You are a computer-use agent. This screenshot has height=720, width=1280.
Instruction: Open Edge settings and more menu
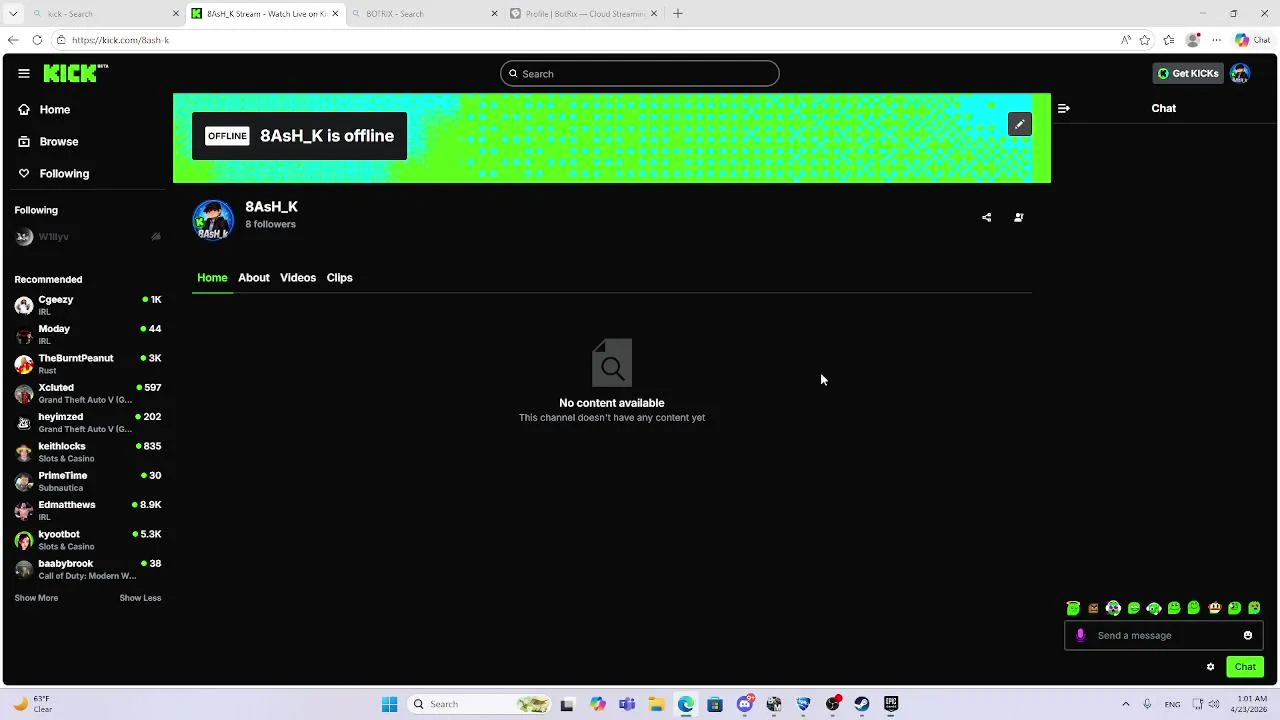point(1217,40)
